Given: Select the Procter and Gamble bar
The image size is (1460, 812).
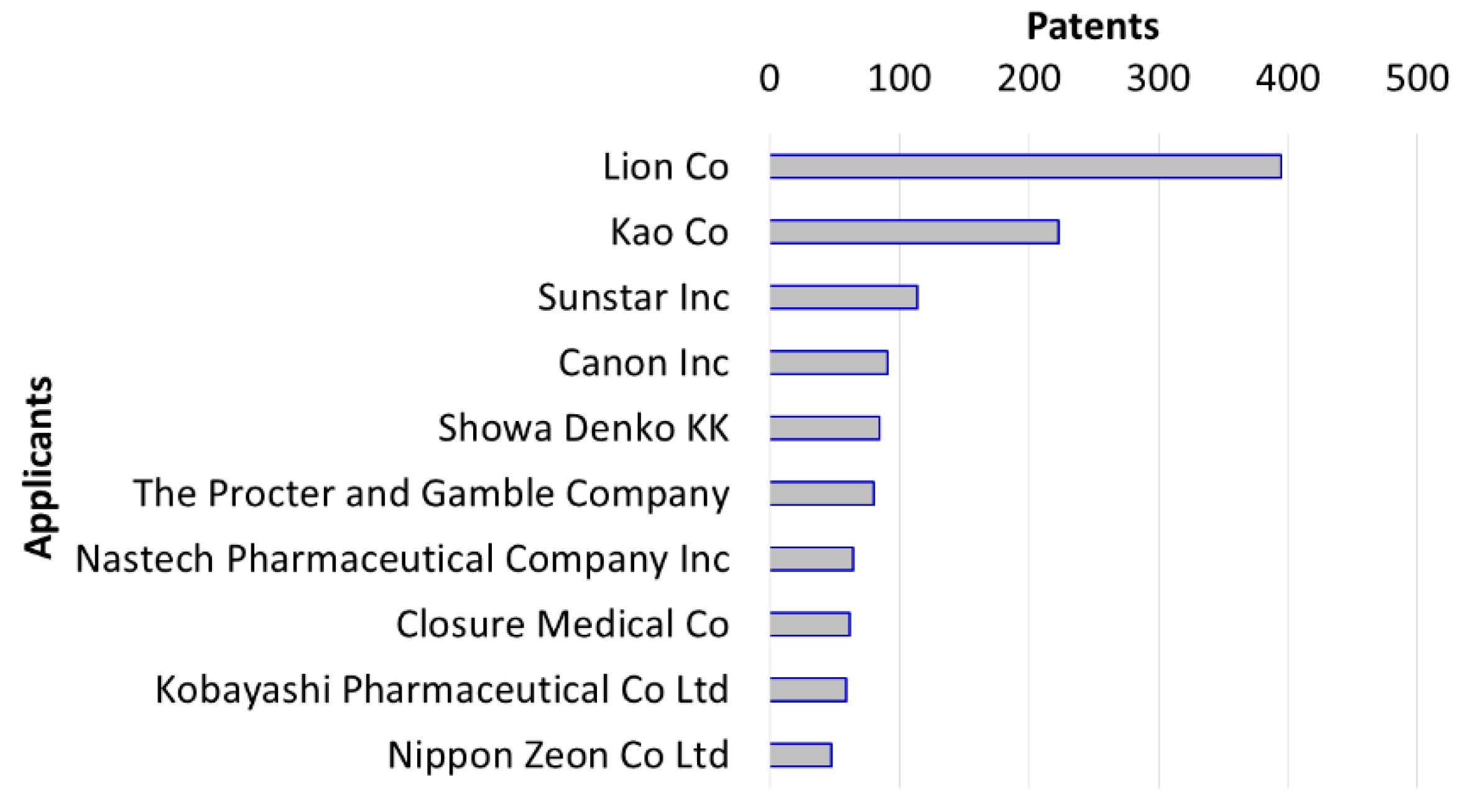Looking at the screenshot, I should click(821, 493).
